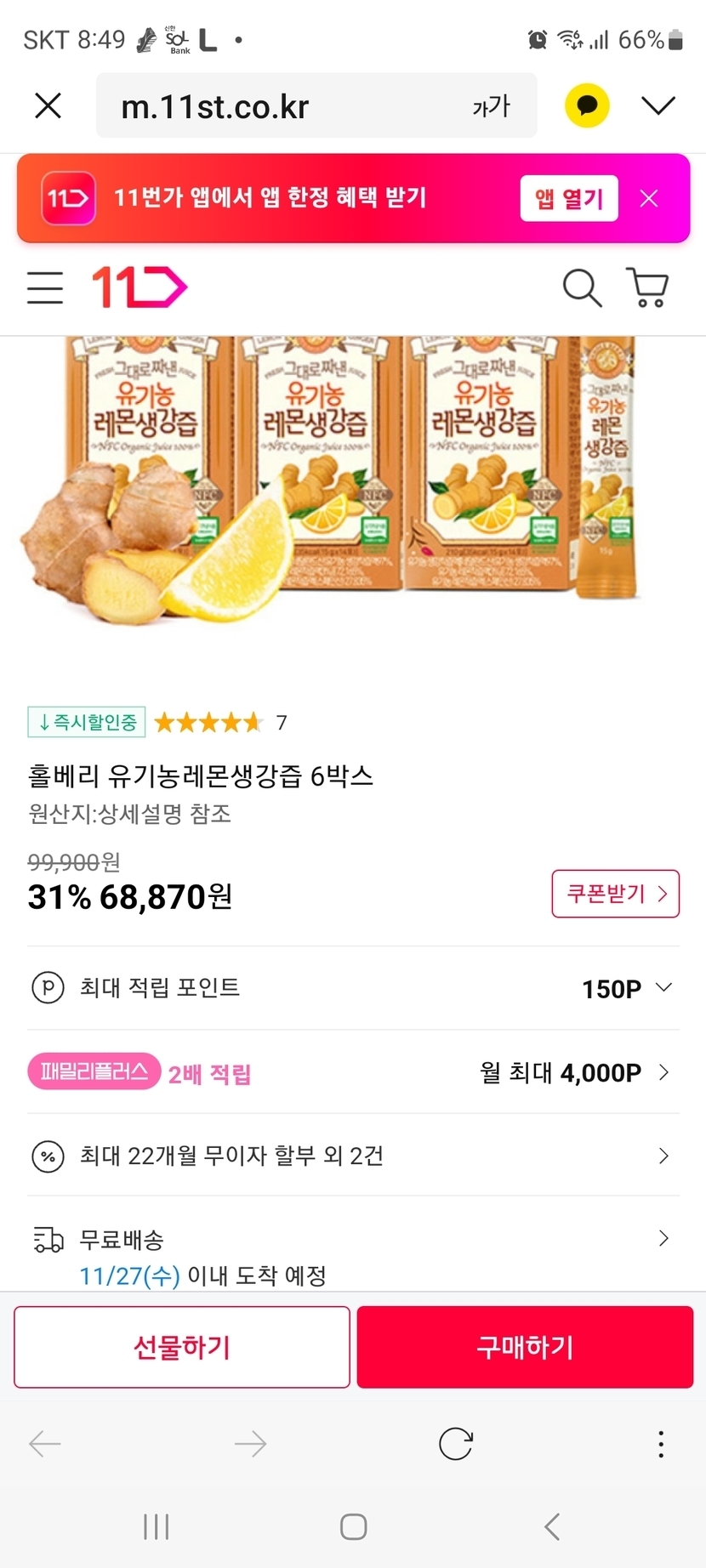Image resolution: width=706 pixels, height=1568 pixels.
Task: Reload the page
Action: pos(456,1443)
